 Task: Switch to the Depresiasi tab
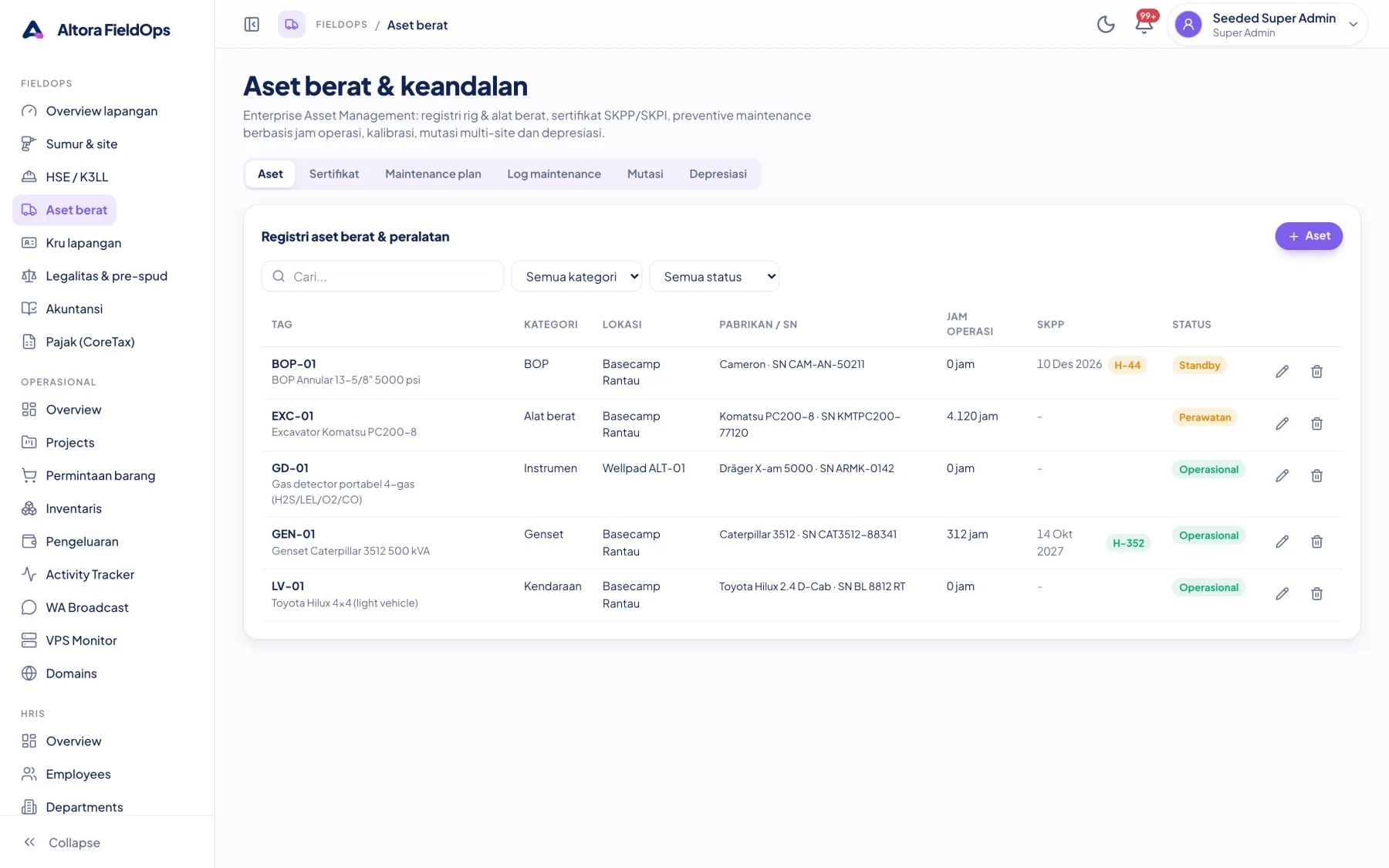718,174
